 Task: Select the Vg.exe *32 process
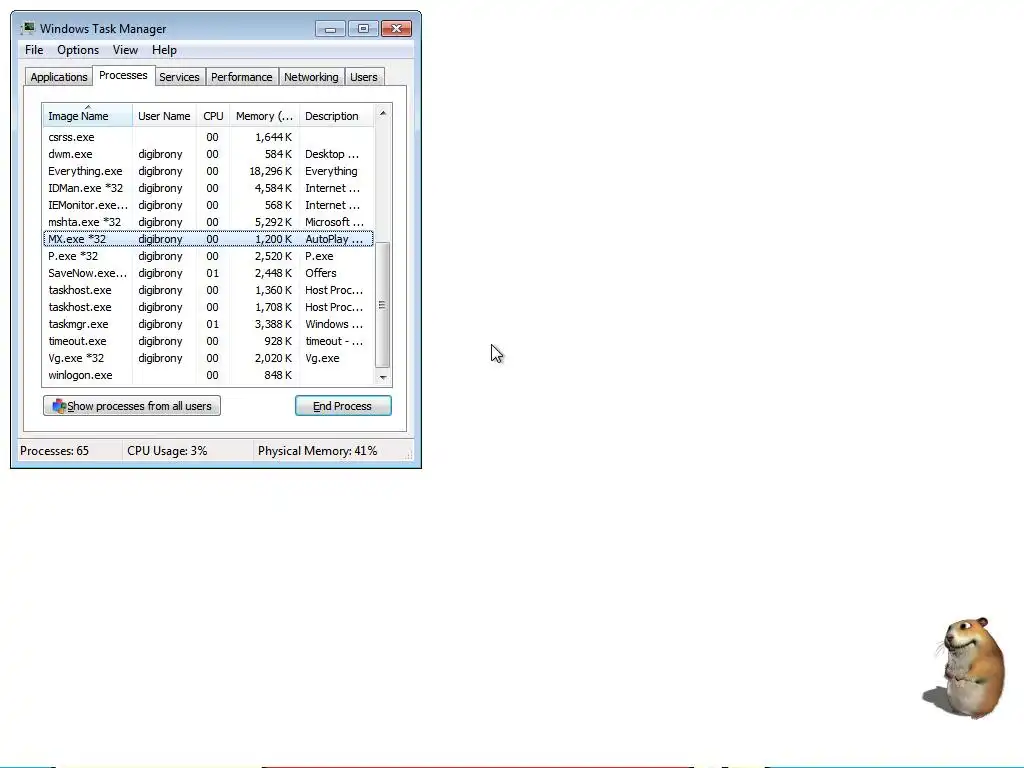pos(208,358)
